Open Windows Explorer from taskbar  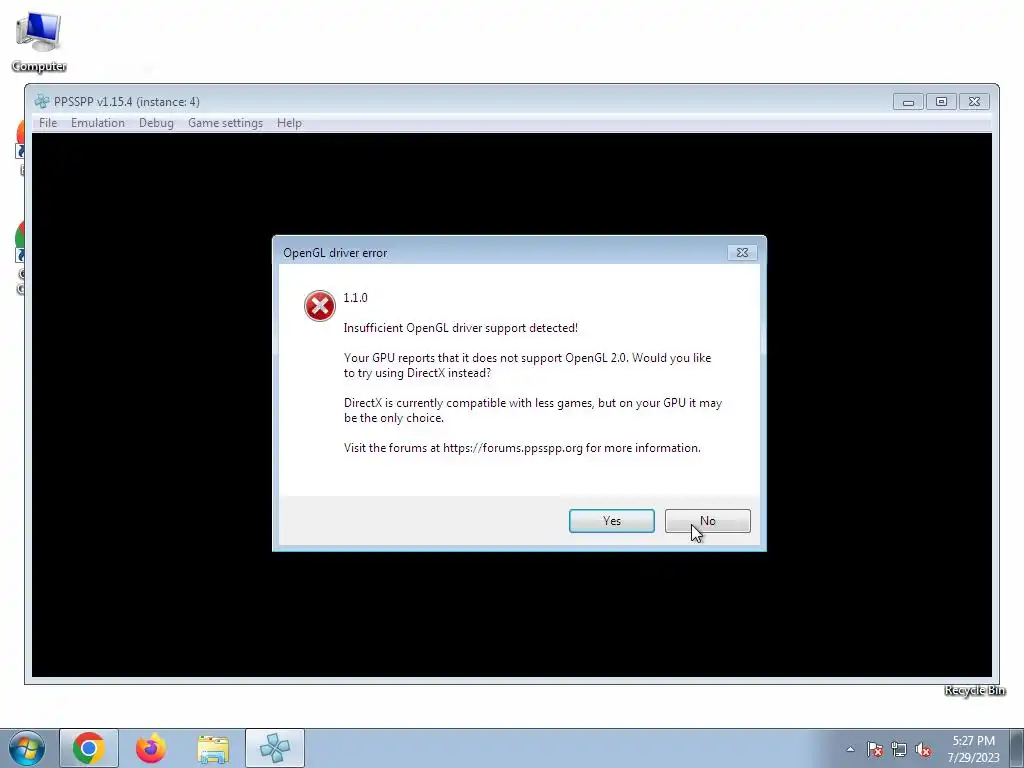click(x=213, y=748)
